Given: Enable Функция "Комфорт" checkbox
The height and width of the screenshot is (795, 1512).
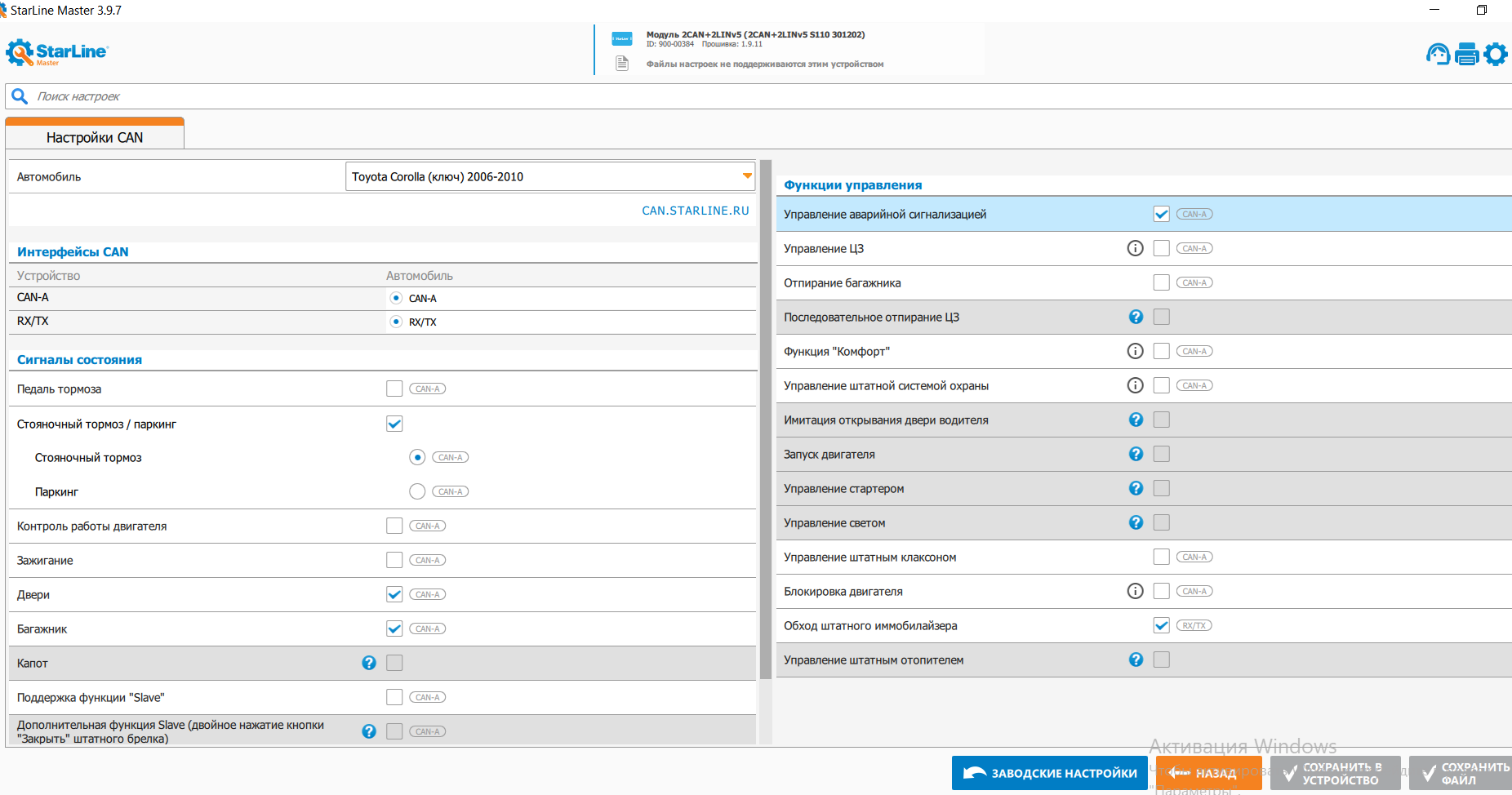Looking at the screenshot, I should 1161,351.
